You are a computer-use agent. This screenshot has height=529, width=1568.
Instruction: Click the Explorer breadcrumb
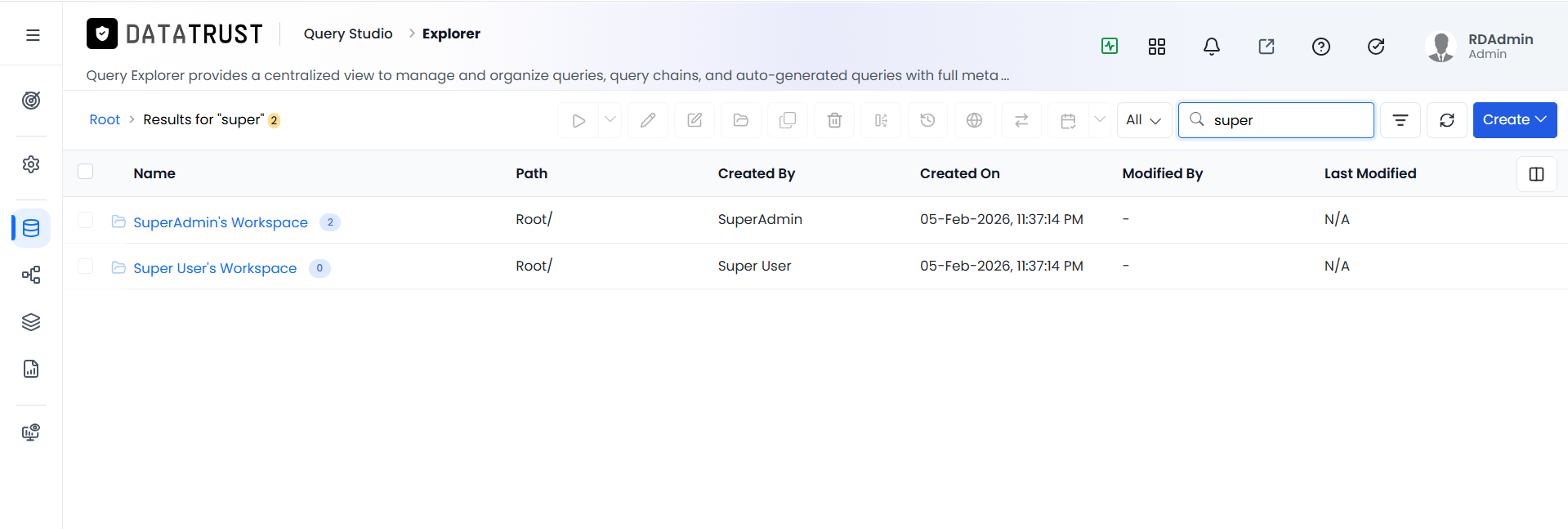[451, 34]
